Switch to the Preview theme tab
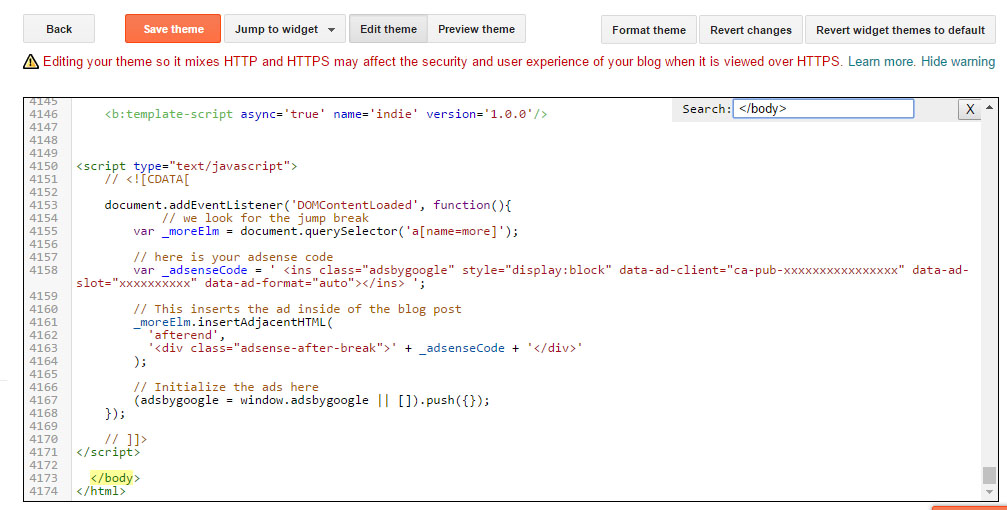1007x510 pixels. [x=476, y=29]
